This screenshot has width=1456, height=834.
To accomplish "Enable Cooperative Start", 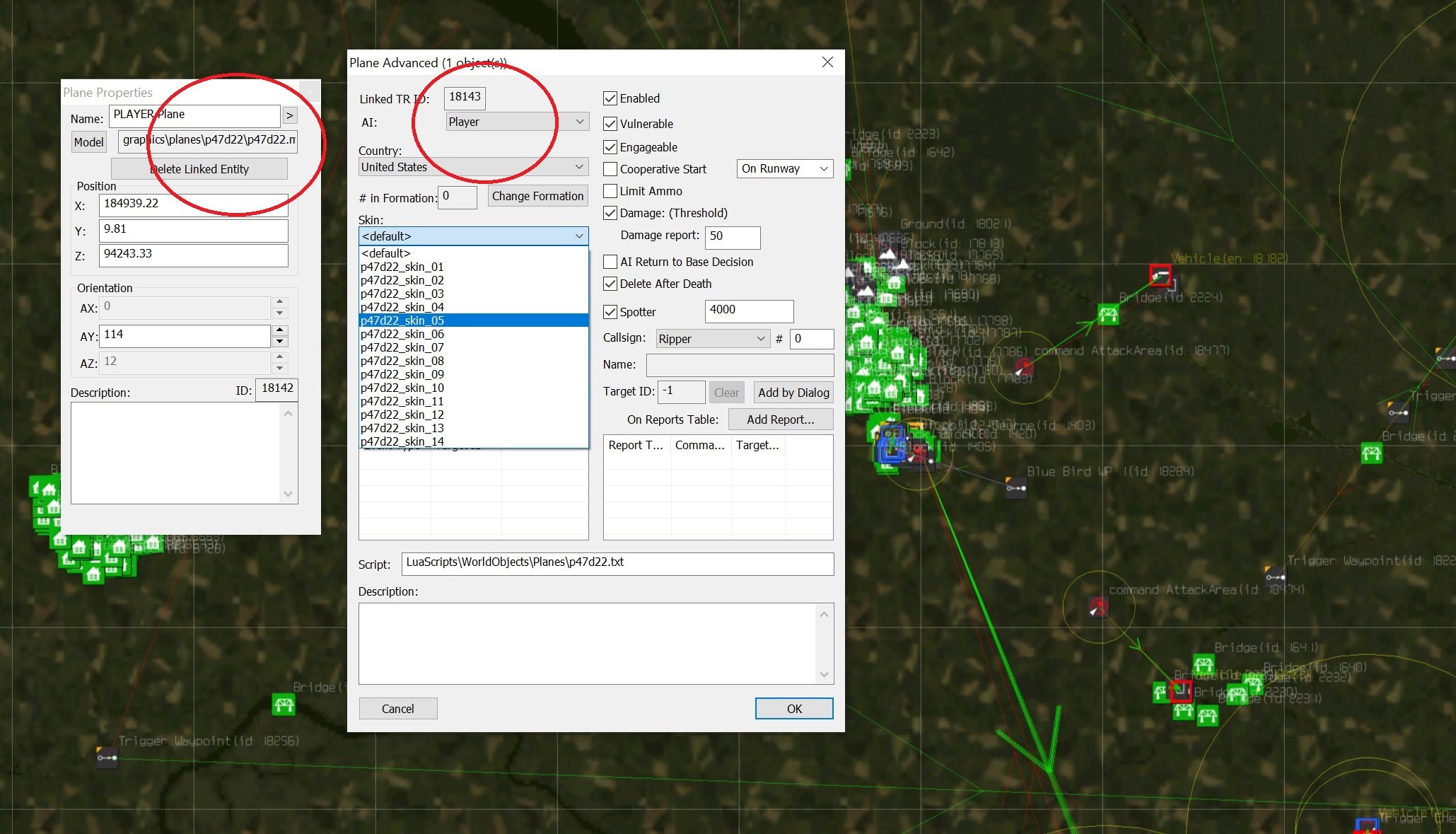I will click(x=610, y=169).
